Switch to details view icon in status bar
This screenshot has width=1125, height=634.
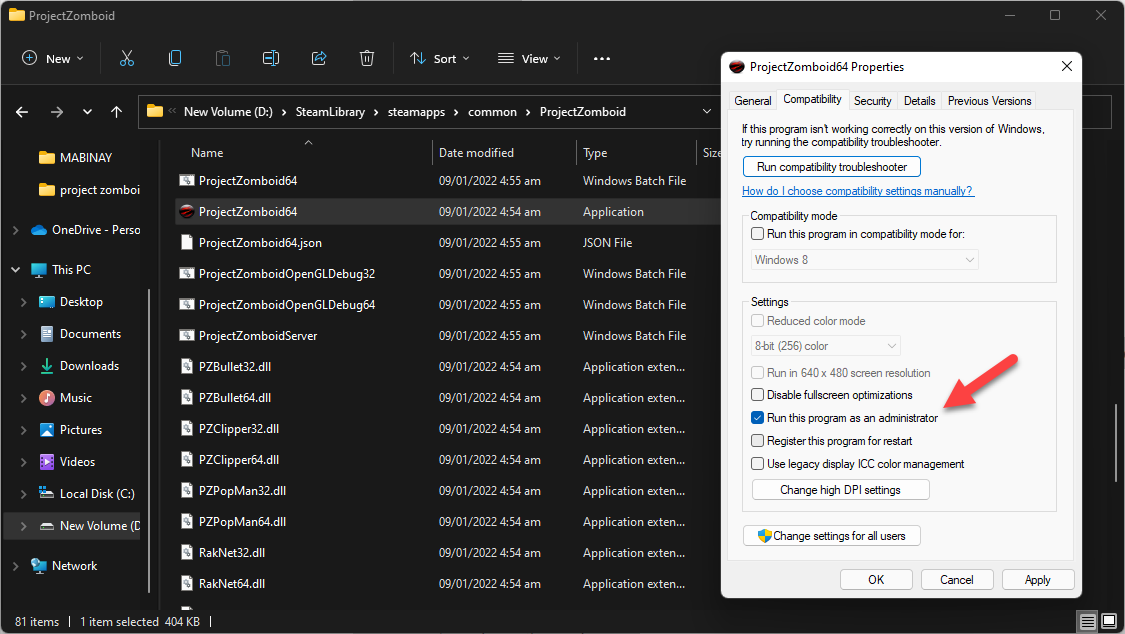tap(1088, 621)
